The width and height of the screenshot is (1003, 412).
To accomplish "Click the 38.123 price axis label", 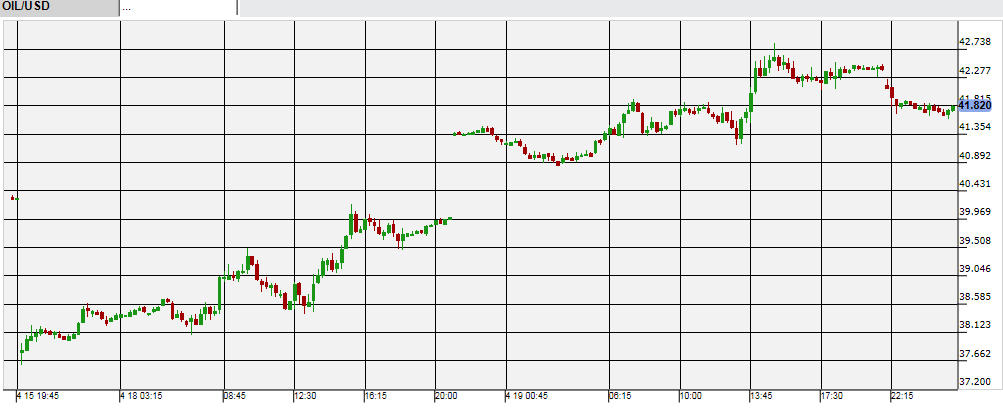I will [975, 325].
